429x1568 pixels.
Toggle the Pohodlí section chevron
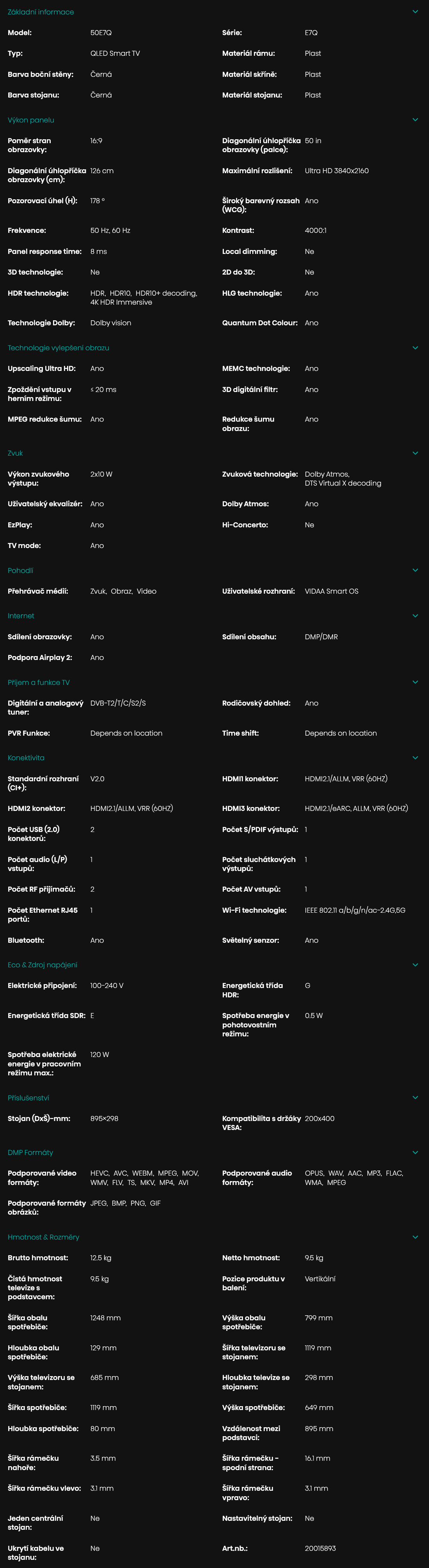pos(415,570)
